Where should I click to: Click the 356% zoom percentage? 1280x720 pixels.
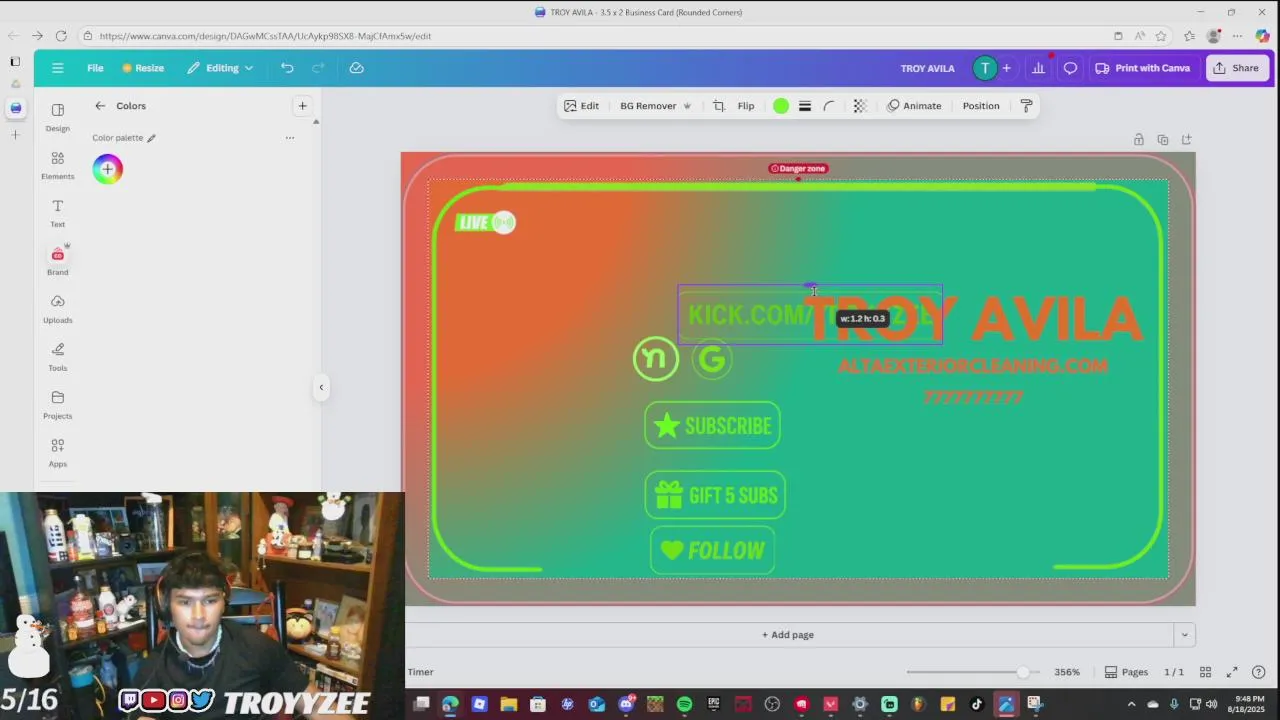pos(1067,672)
